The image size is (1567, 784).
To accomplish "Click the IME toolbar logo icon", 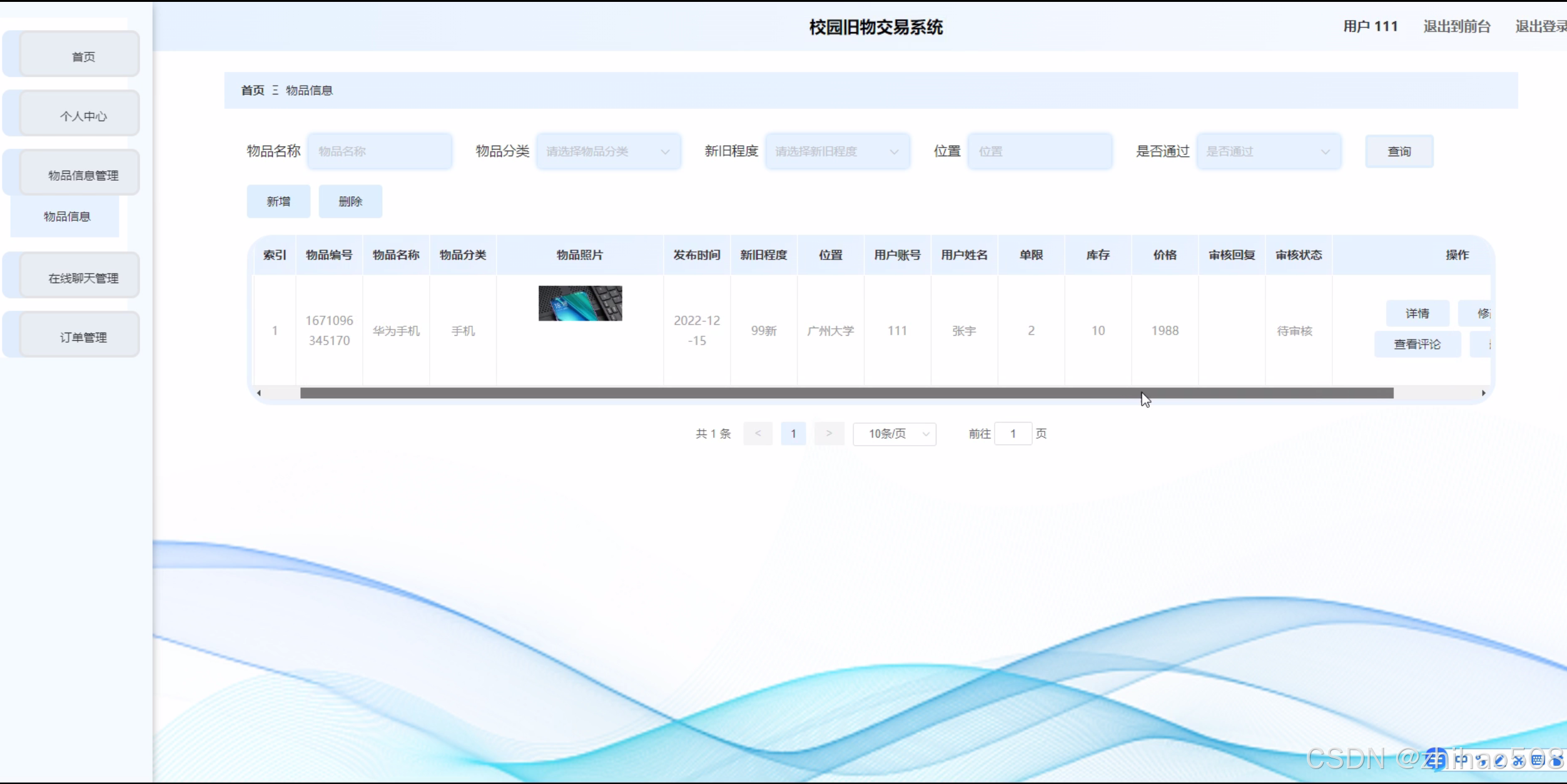I will click(x=1436, y=760).
